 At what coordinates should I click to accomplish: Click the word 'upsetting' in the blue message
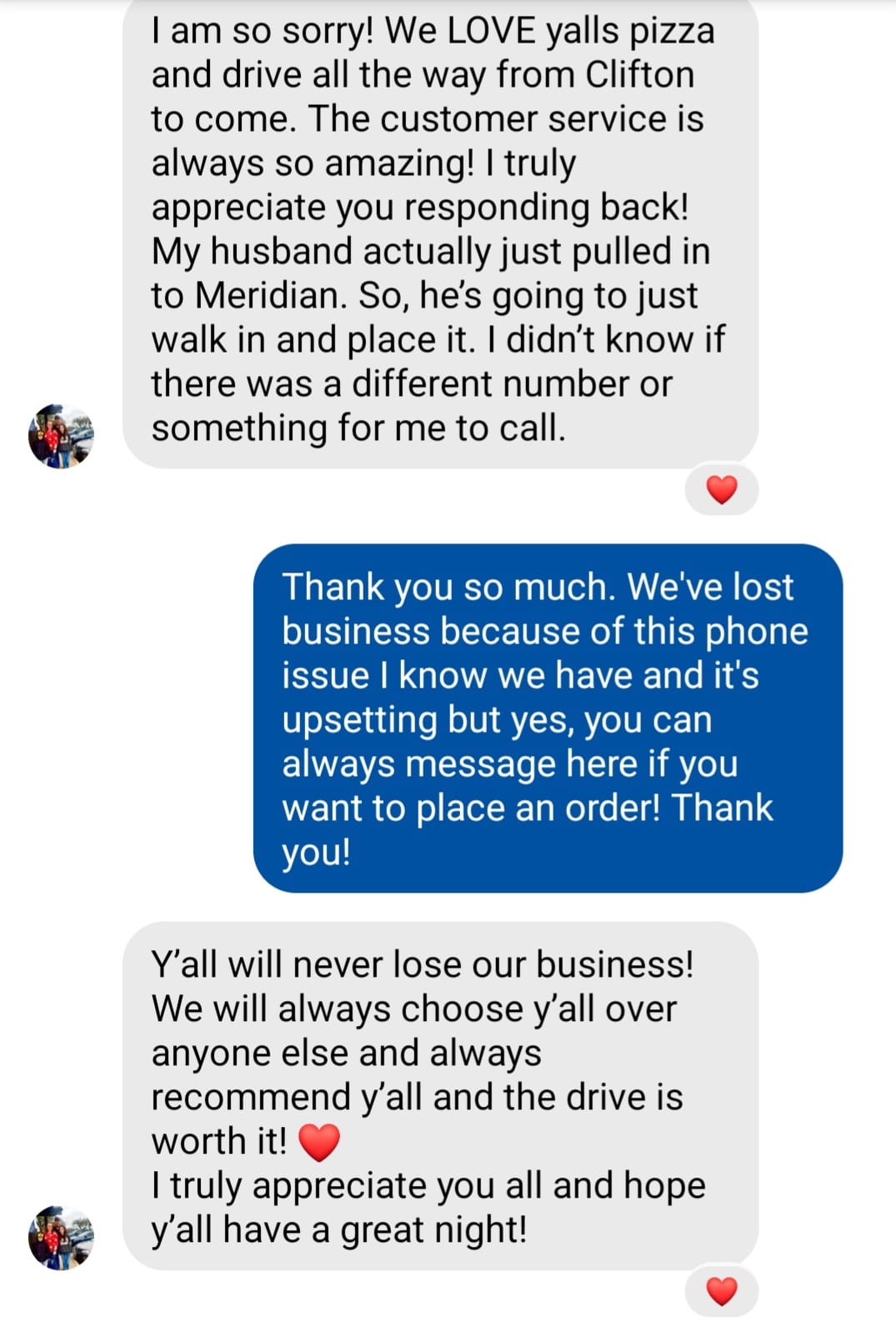coord(359,720)
